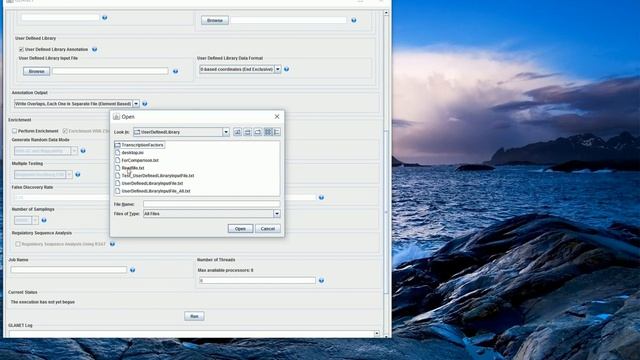
Task: Cancel the Open file dialog
Action: pyautogui.click(x=268, y=229)
